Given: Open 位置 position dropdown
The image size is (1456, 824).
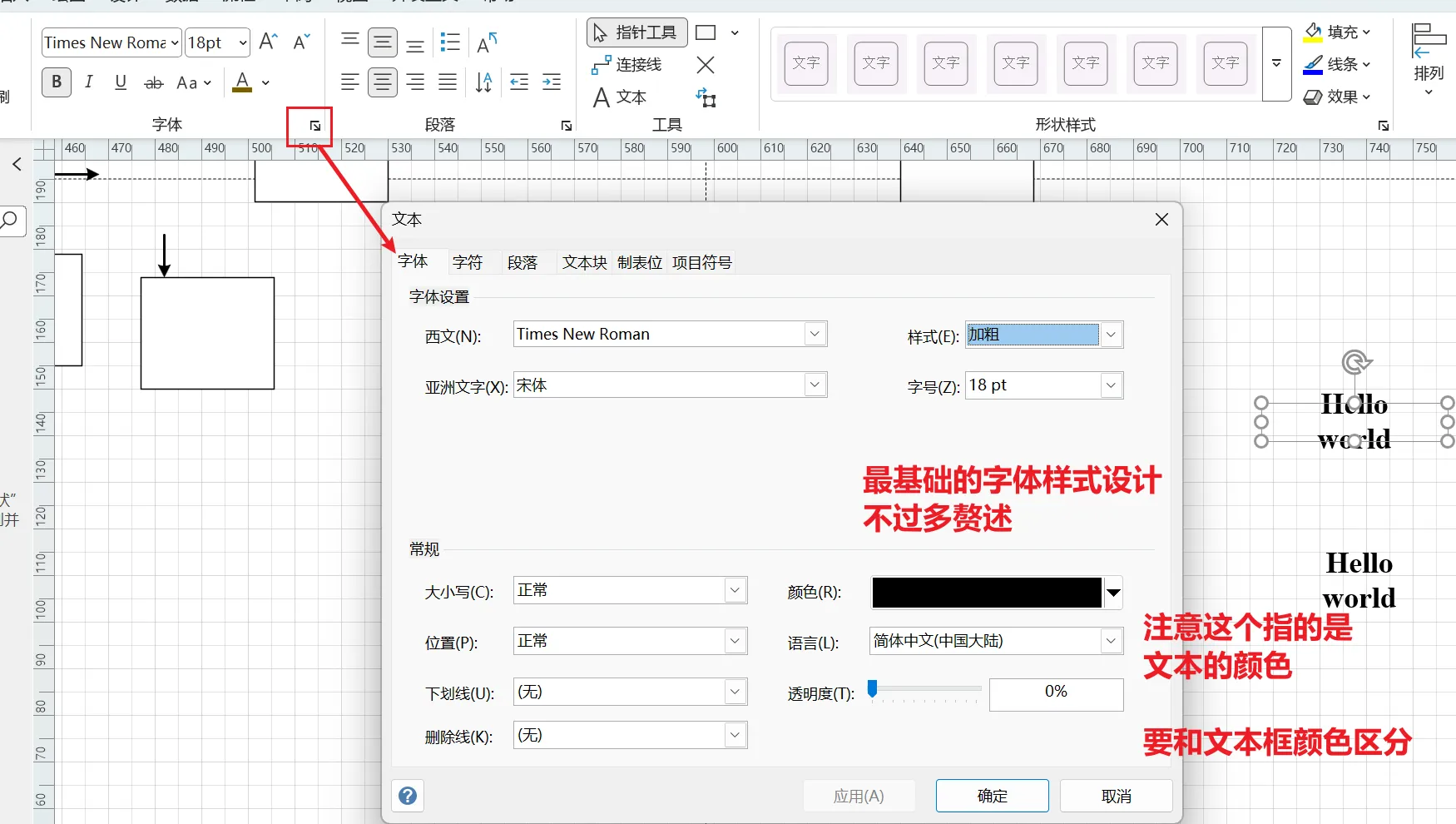Looking at the screenshot, I should pos(735,641).
